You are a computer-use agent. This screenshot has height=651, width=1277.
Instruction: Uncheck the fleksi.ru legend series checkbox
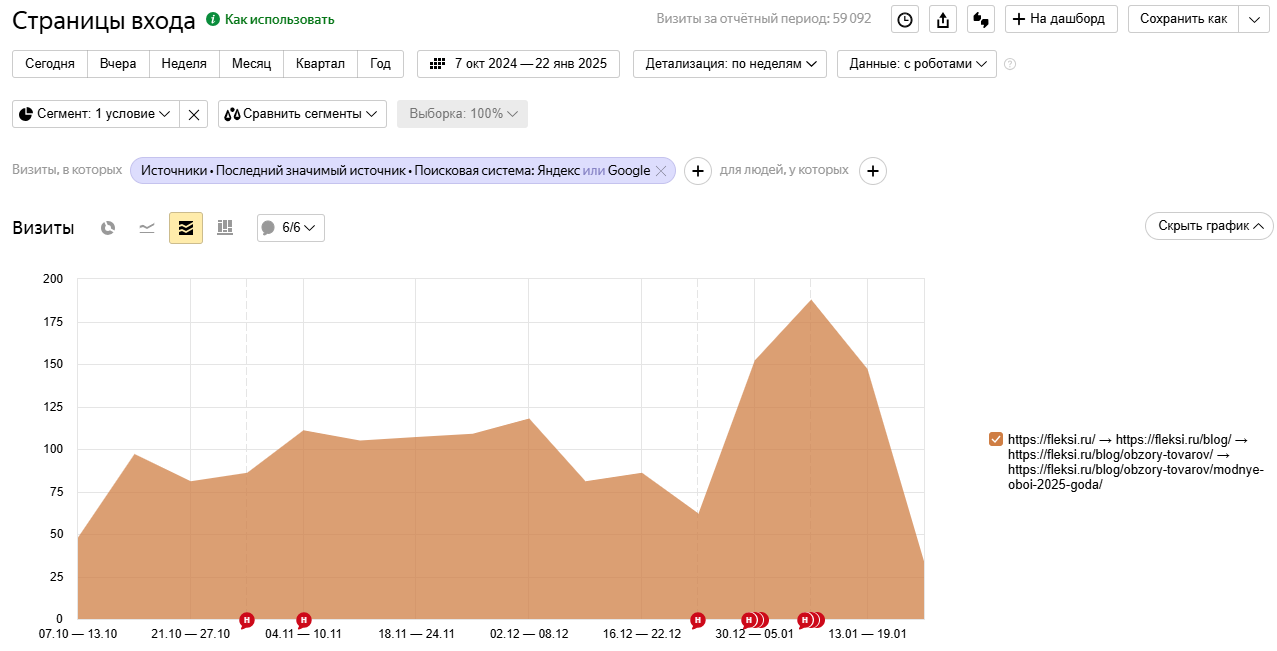995,439
